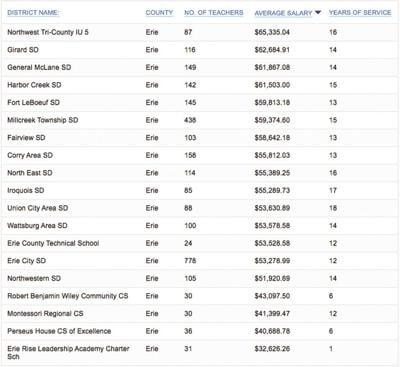
Task: Select the Erie County Technical School name
Action: pos(53,243)
